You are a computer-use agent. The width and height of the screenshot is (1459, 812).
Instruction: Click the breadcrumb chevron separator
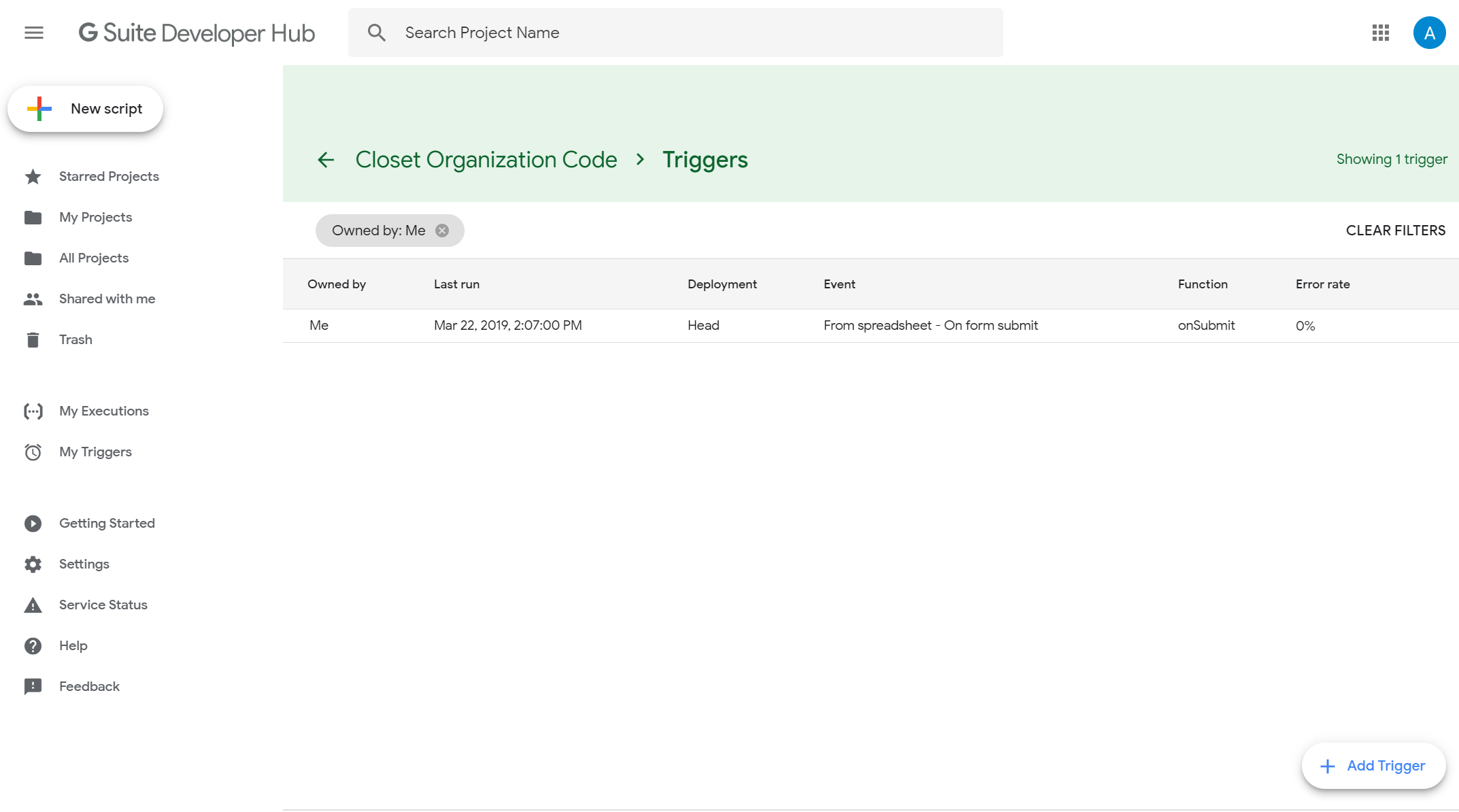coord(640,159)
